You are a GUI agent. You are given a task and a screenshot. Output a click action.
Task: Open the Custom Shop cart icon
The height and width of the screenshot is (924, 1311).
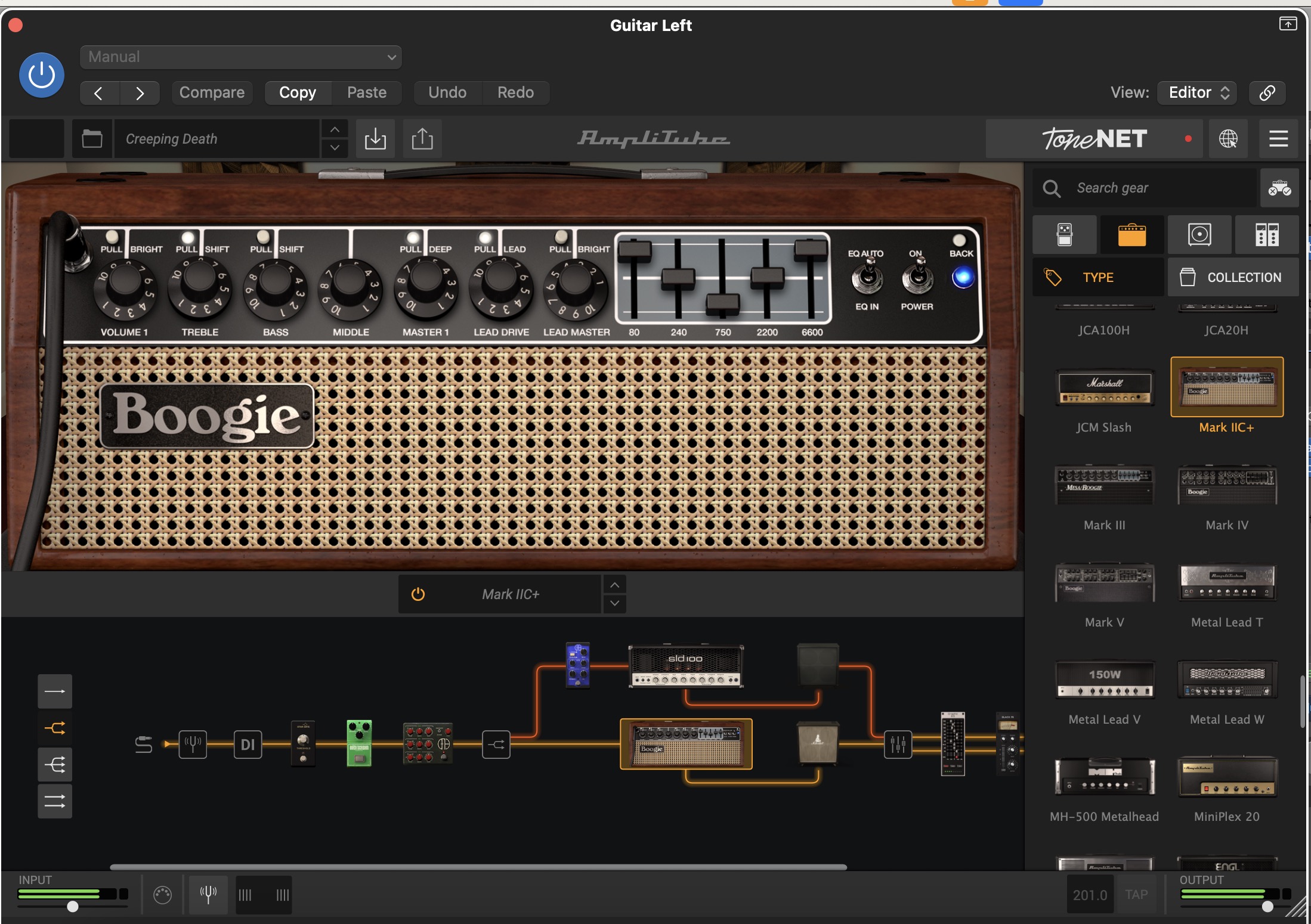point(1279,188)
